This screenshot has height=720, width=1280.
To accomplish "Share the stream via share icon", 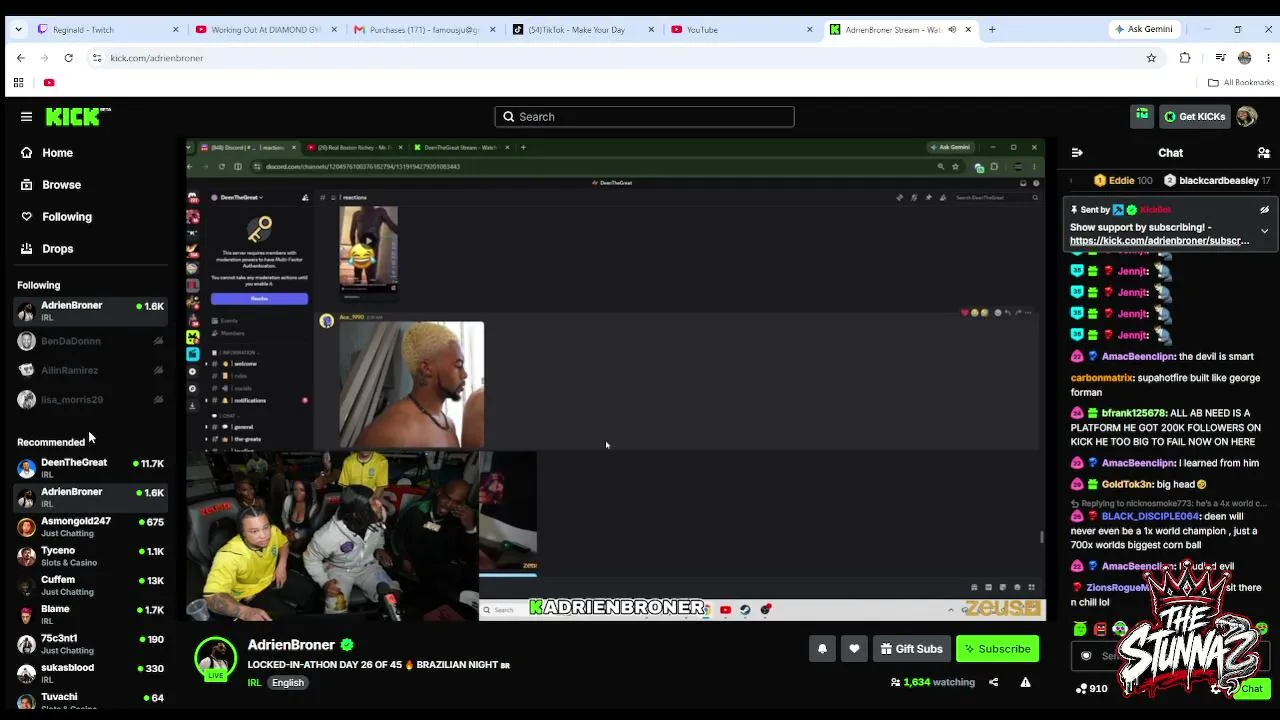I will coord(993,683).
